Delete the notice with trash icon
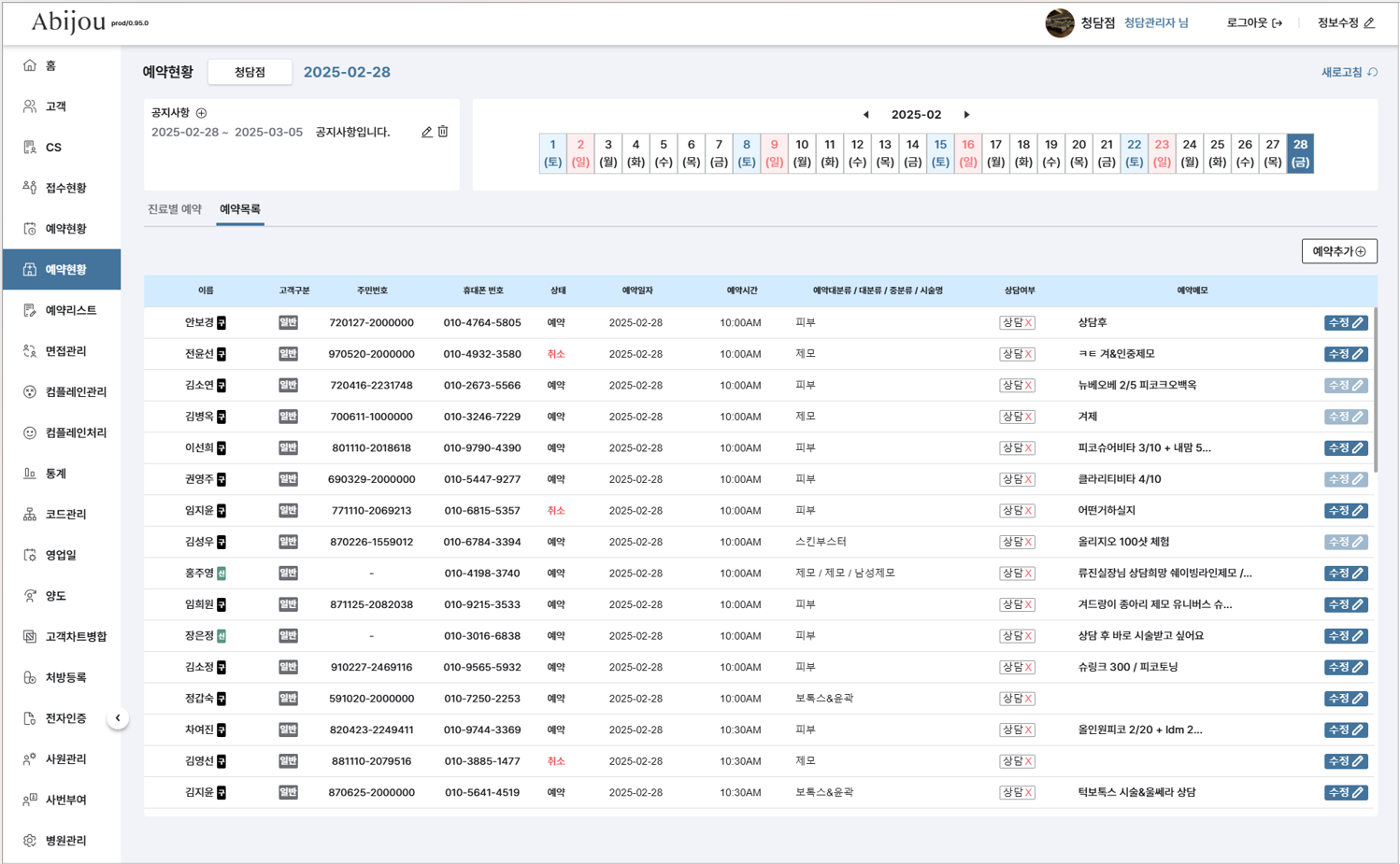 click(443, 133)
